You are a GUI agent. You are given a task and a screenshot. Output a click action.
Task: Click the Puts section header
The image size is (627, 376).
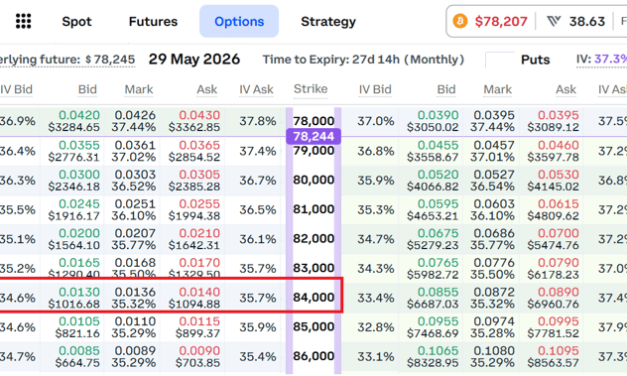535,60
